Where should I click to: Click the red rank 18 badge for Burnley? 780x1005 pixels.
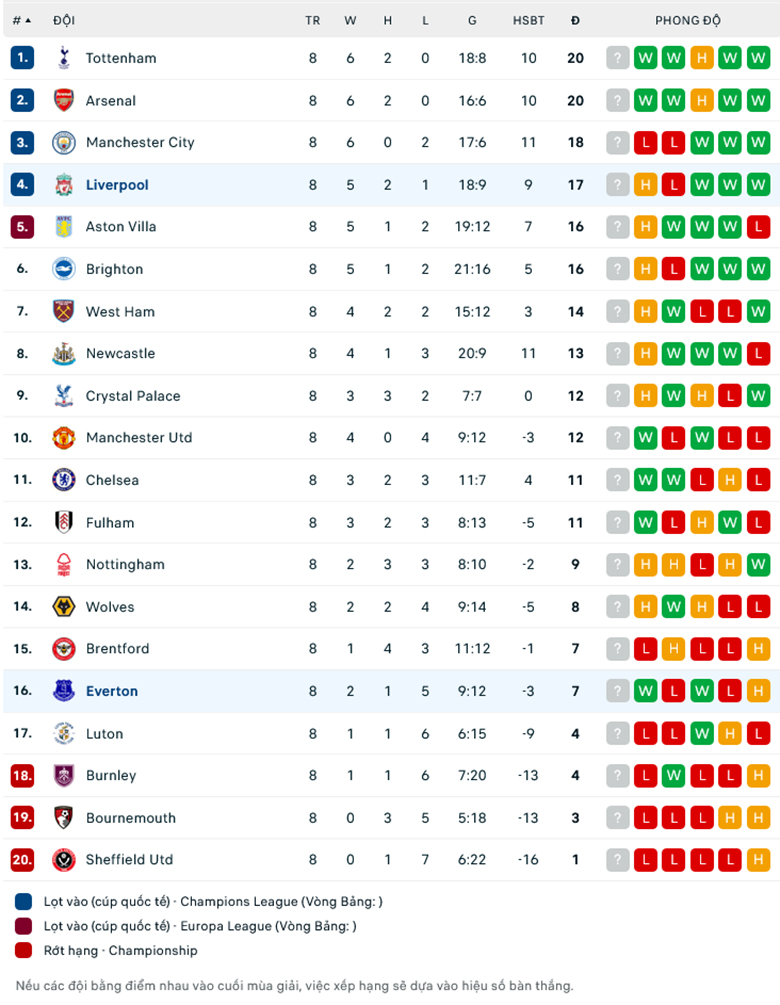(22, 775)
